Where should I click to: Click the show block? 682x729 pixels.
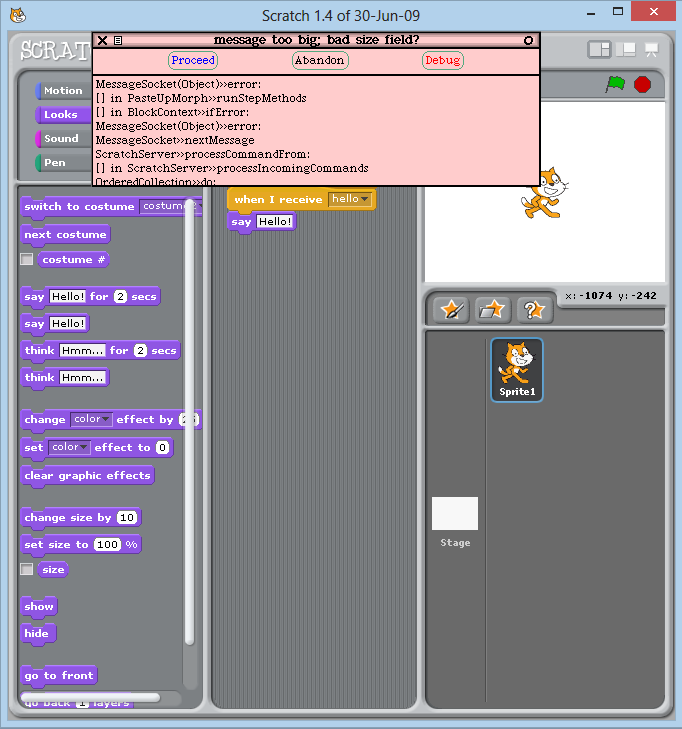click(39, 607)
